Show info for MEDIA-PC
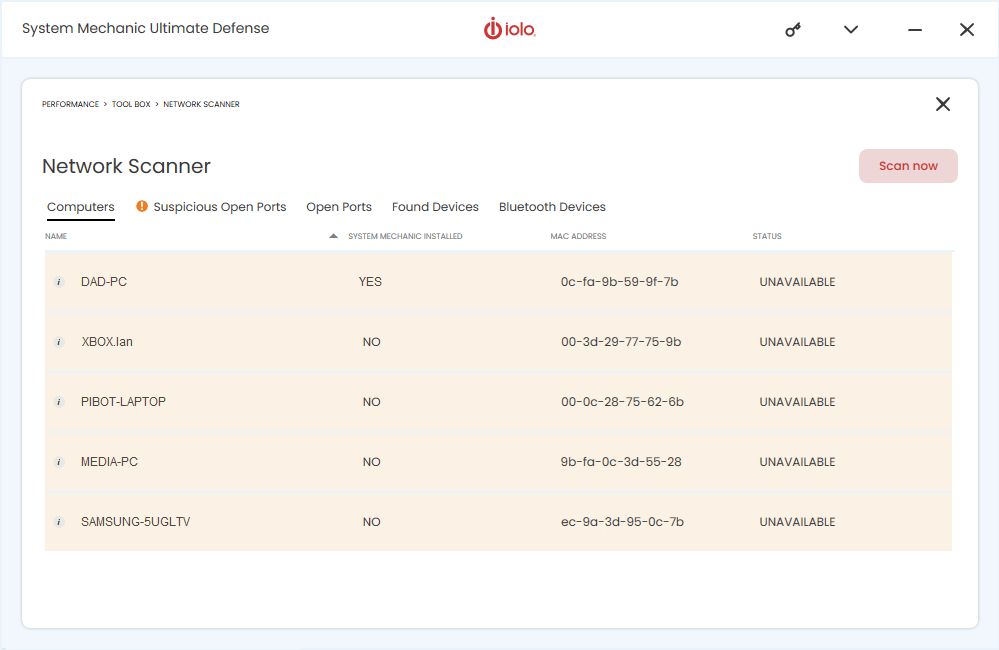The image size is (999, 650). 59,461
